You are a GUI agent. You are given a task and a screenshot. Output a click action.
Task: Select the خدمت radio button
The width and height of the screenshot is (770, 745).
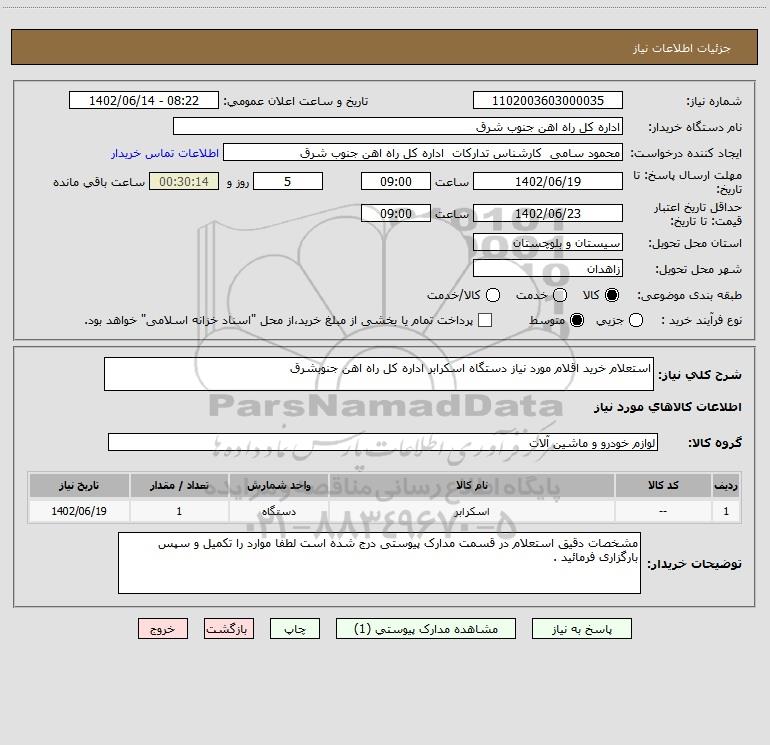point(560,295)
